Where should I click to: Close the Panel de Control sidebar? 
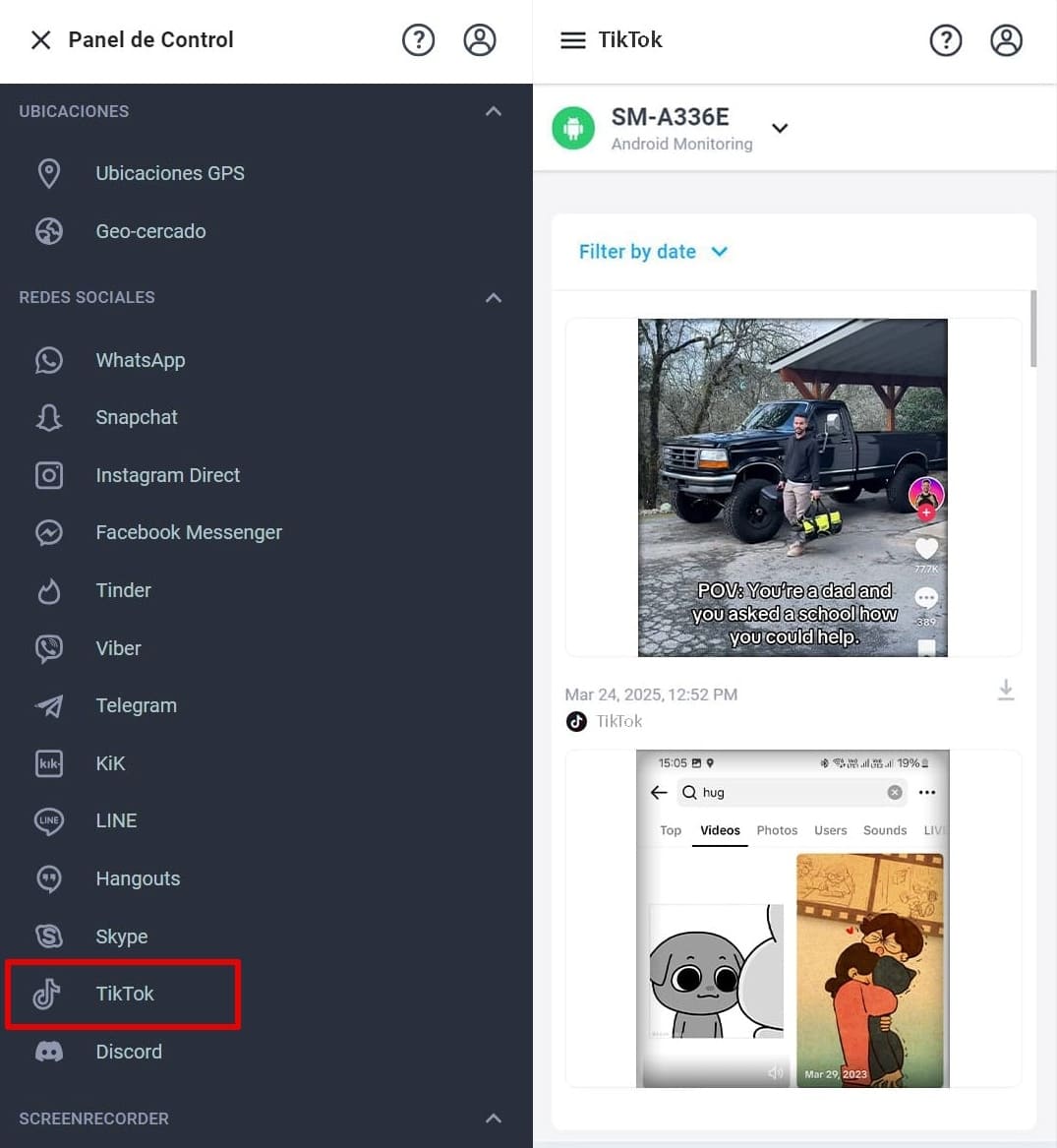(x=41, y=40)
